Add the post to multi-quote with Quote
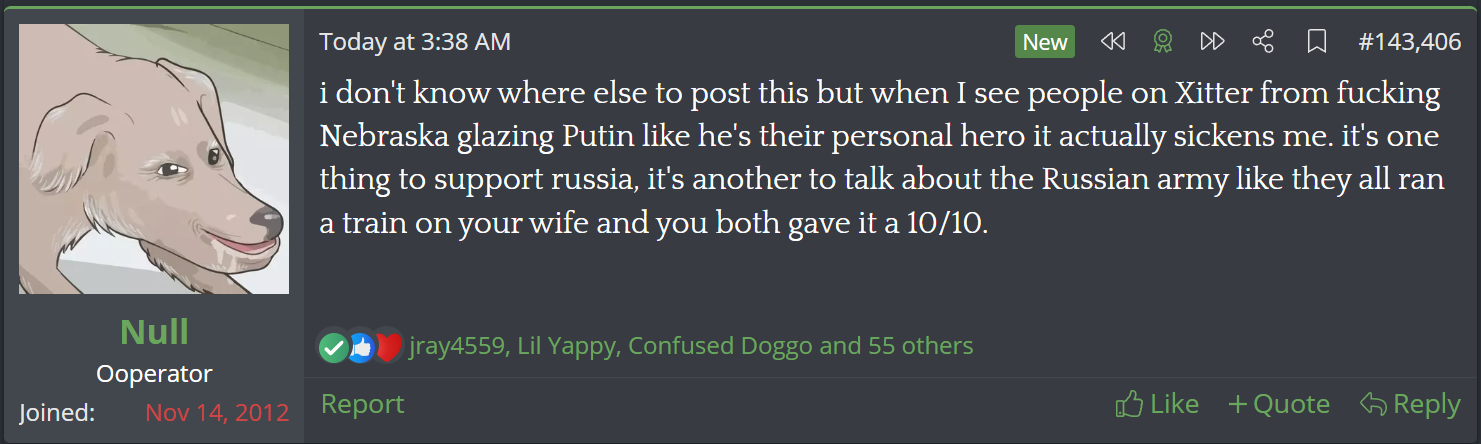 click(x=1279, y=404)
